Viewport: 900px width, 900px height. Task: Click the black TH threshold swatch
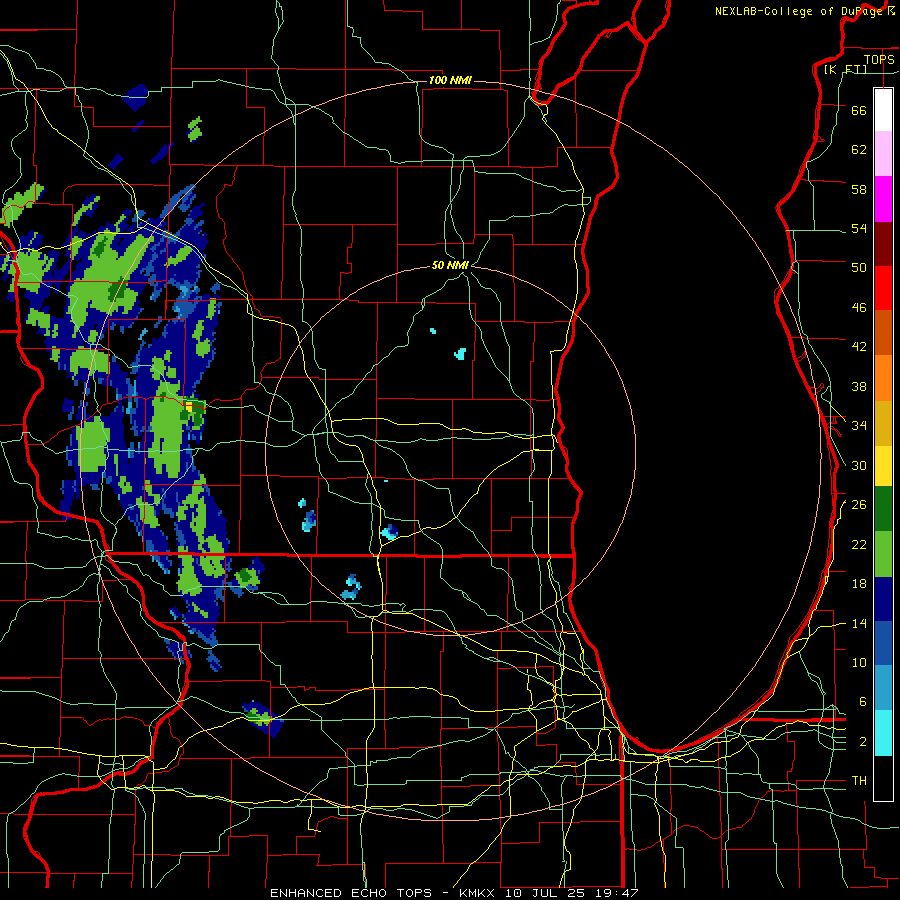pyautogui.click(x=883, y=778)
